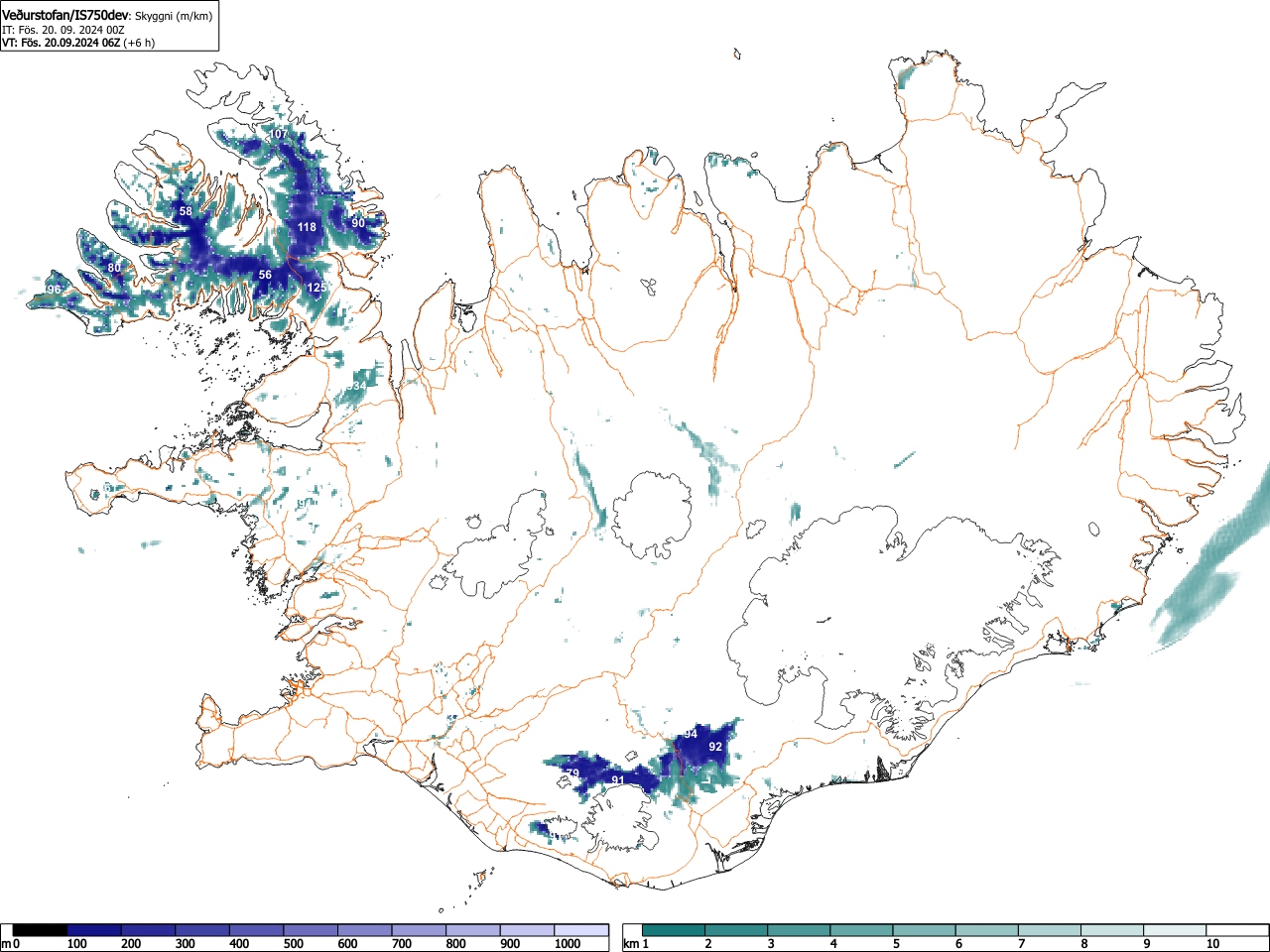Click the '9' tick label in the km legend
Image resolution: width=1270 pixels, height=952 pixels.
point(1146,944)
